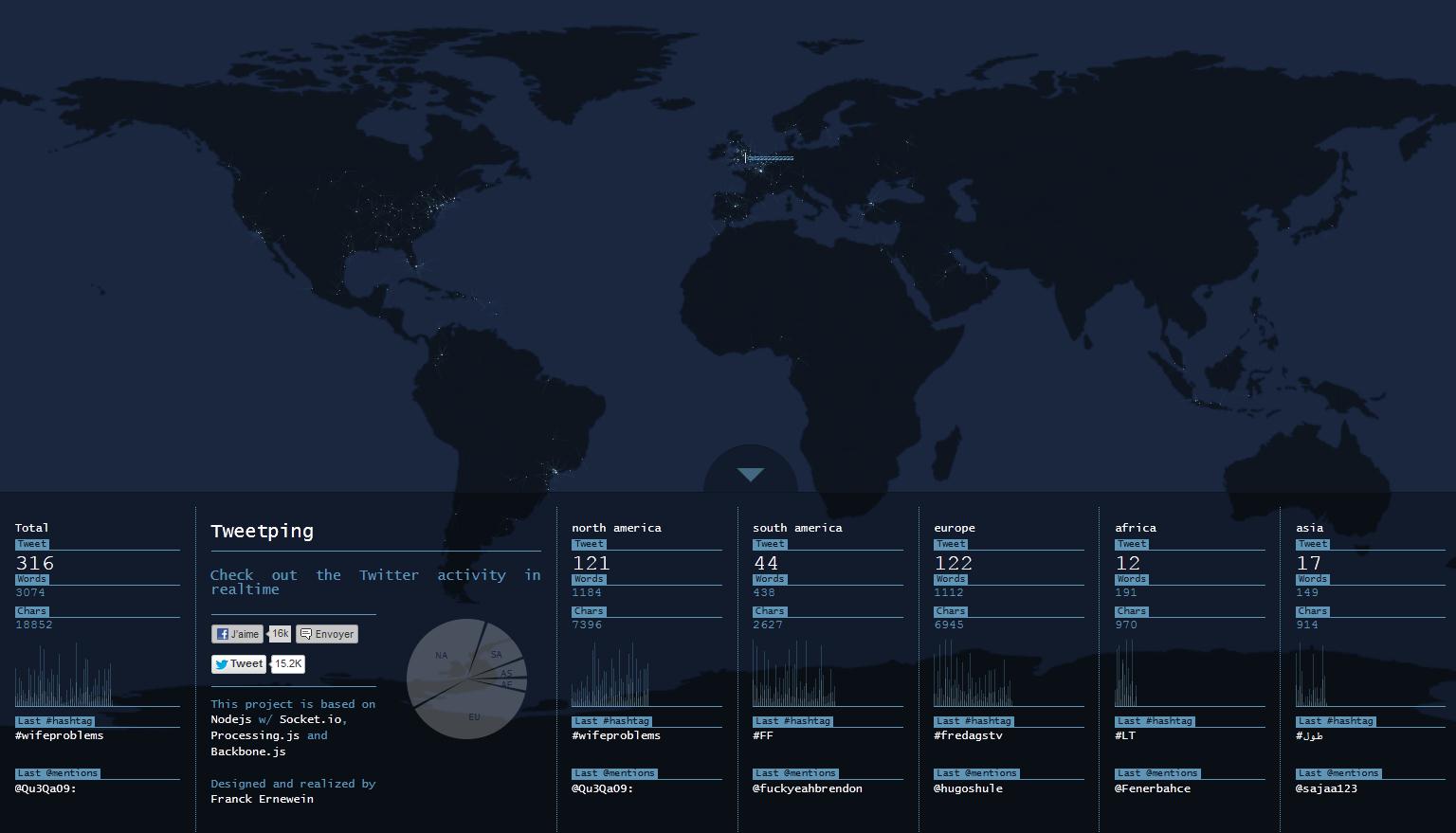Screen dimensions: 1456x833
Task: Collapse the stats panel with the down arrow
Action: click(750, 474)
